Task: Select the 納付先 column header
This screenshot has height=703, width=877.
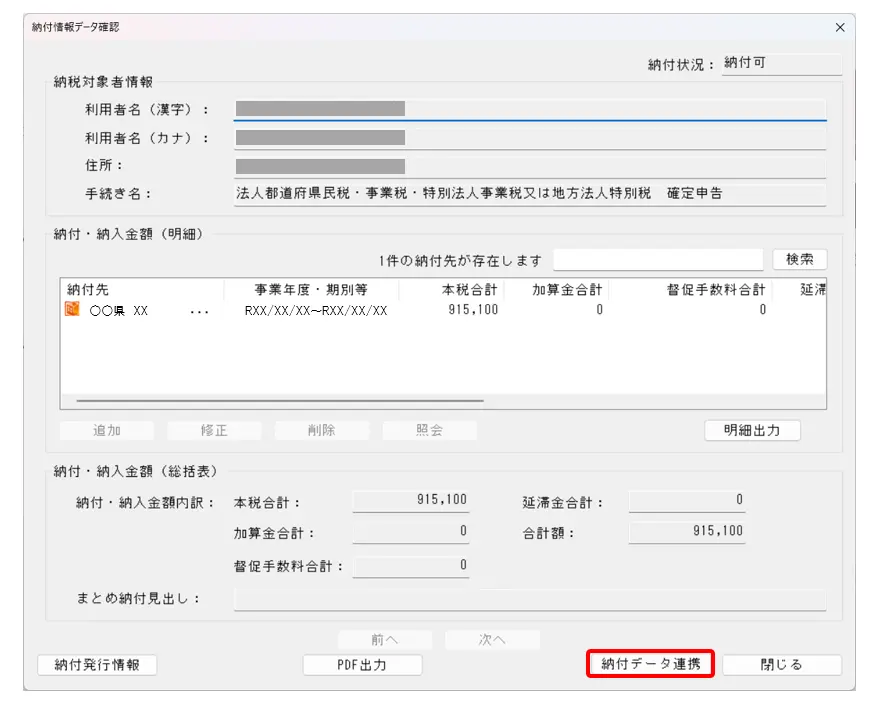Action: [x=143, y=290]
